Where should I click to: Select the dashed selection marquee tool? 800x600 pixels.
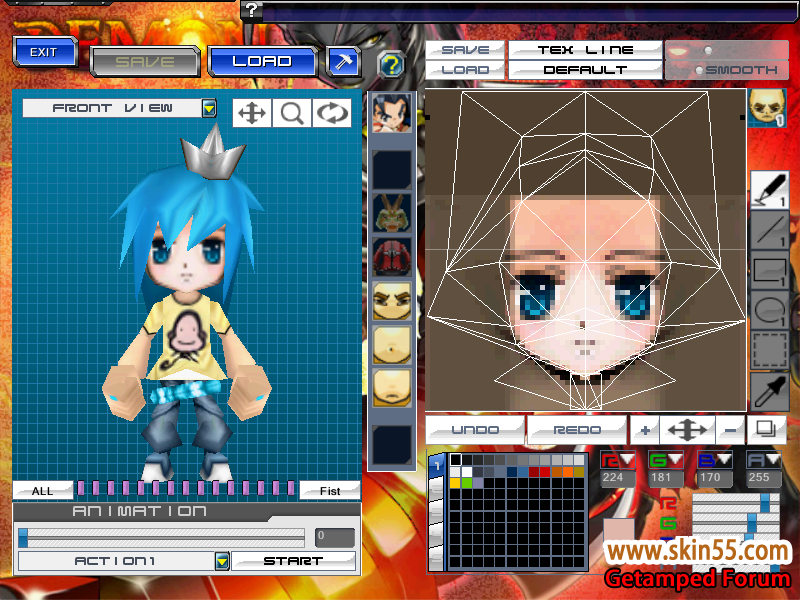coord(769,350)
